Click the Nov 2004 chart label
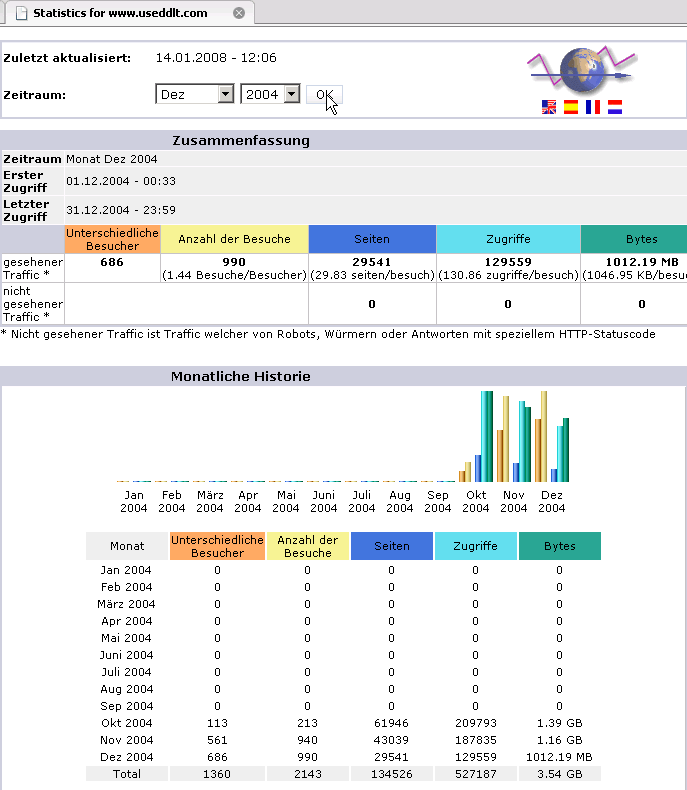The height and width of the screenshot is (790, 687). tap(514, 501)
